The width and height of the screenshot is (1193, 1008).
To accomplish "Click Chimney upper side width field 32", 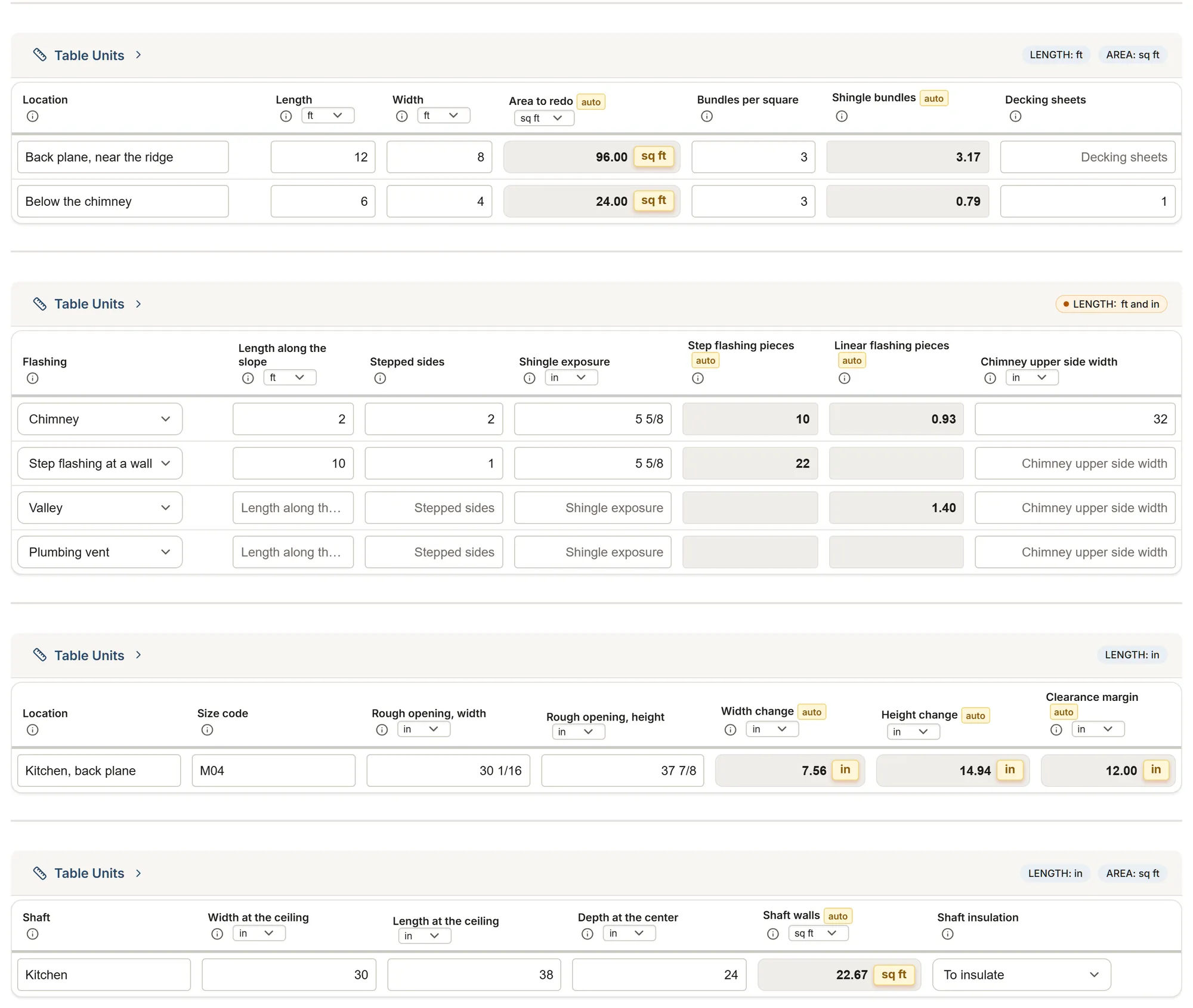I will (x=1075, y=419).
